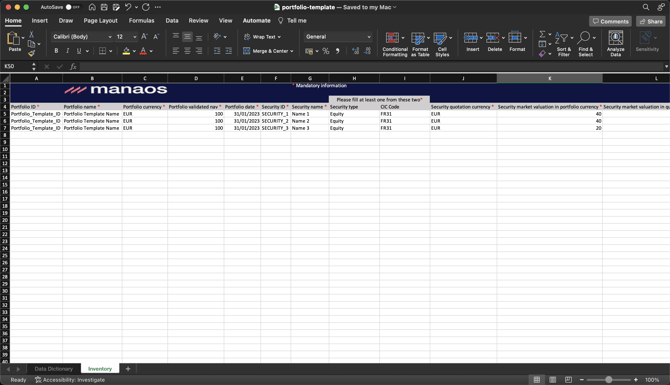
Task: Open Format as Table
Action: [x=420, y=44]
